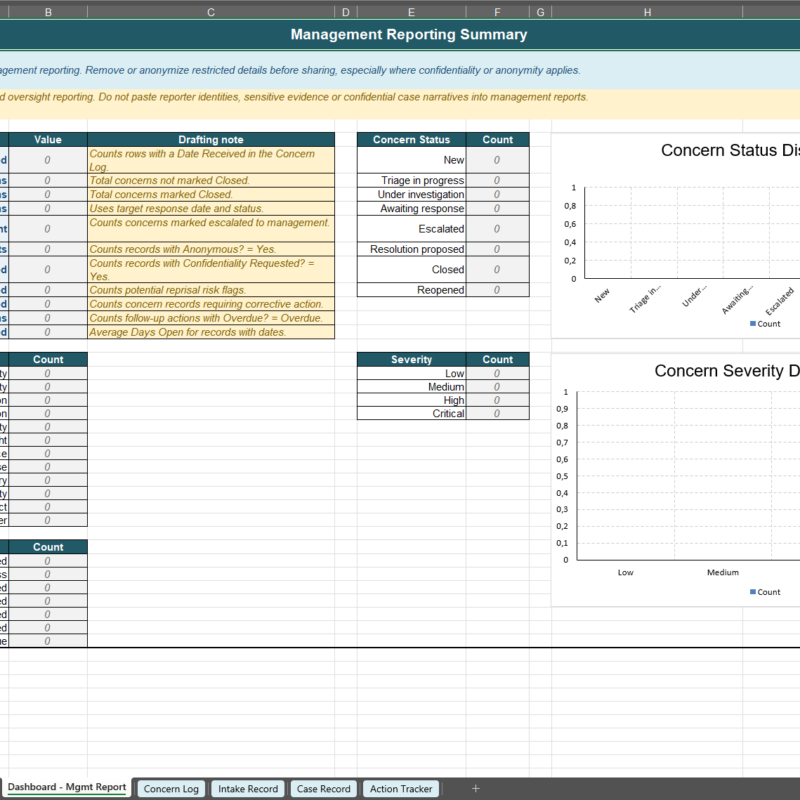This screenshot has width=800, height=800.
Task: Click the Drafting note column header cell
Action: tap(211, 139)
